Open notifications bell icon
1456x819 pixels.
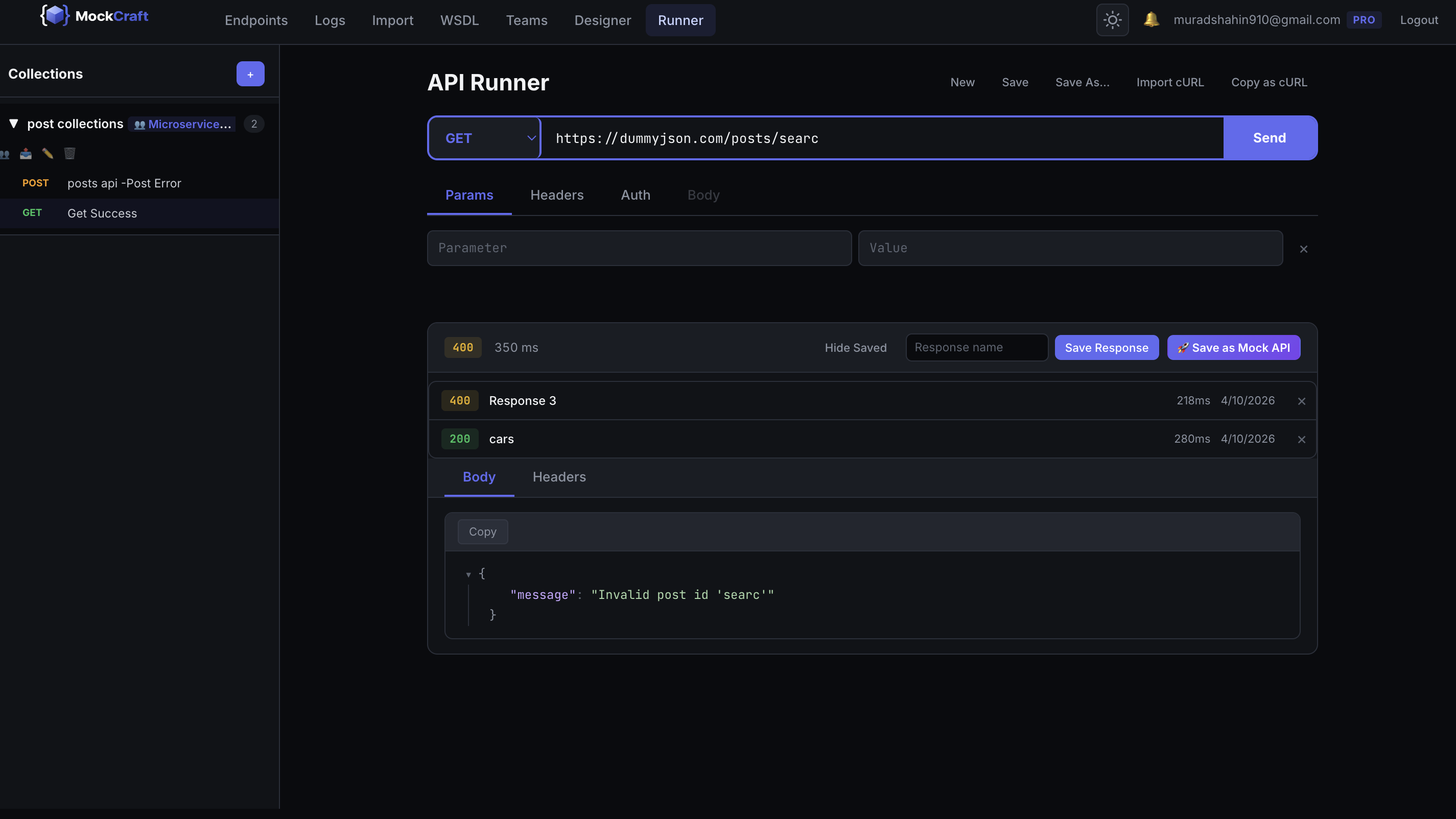[x=1151, y=20]
